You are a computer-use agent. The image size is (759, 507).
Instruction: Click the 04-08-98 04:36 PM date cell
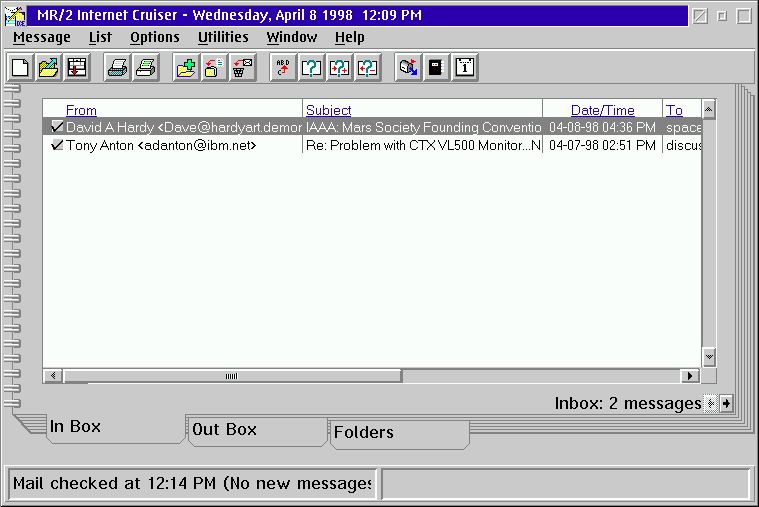(602, 127)
